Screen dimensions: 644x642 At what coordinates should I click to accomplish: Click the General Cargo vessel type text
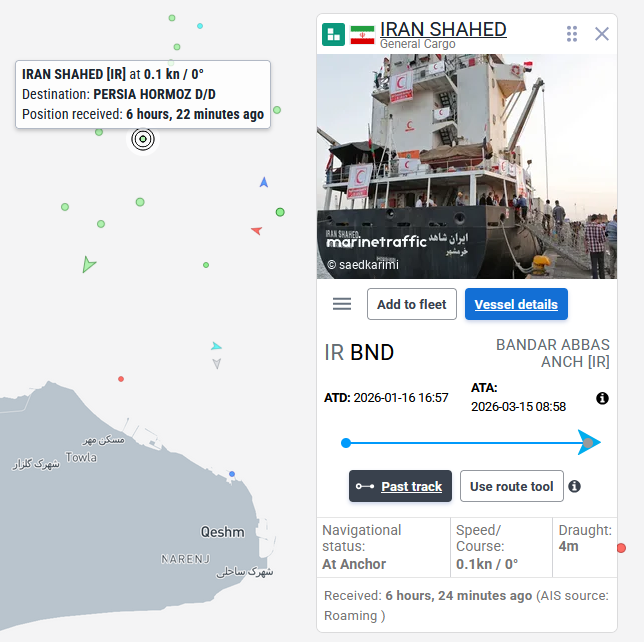[x=418, y=44]
